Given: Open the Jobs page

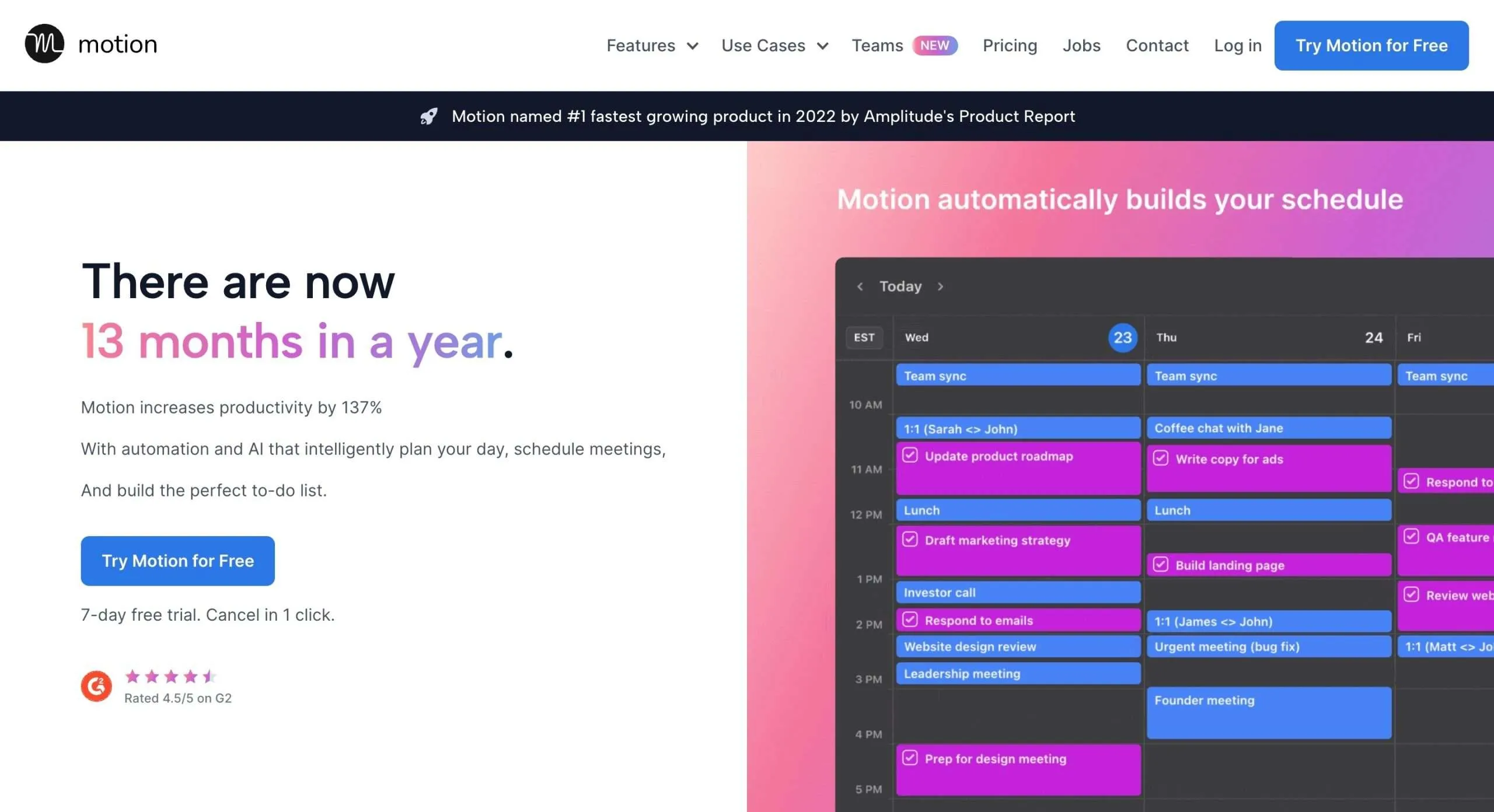Looking at the screenshot, I should click(1080, 45).
